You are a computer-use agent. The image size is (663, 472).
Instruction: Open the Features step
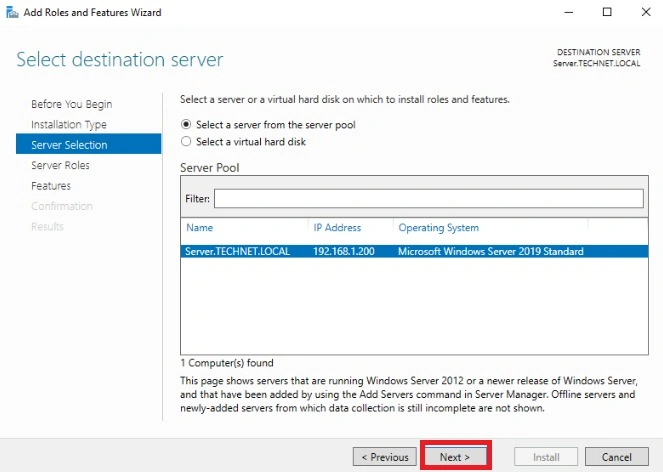(51, 186)
